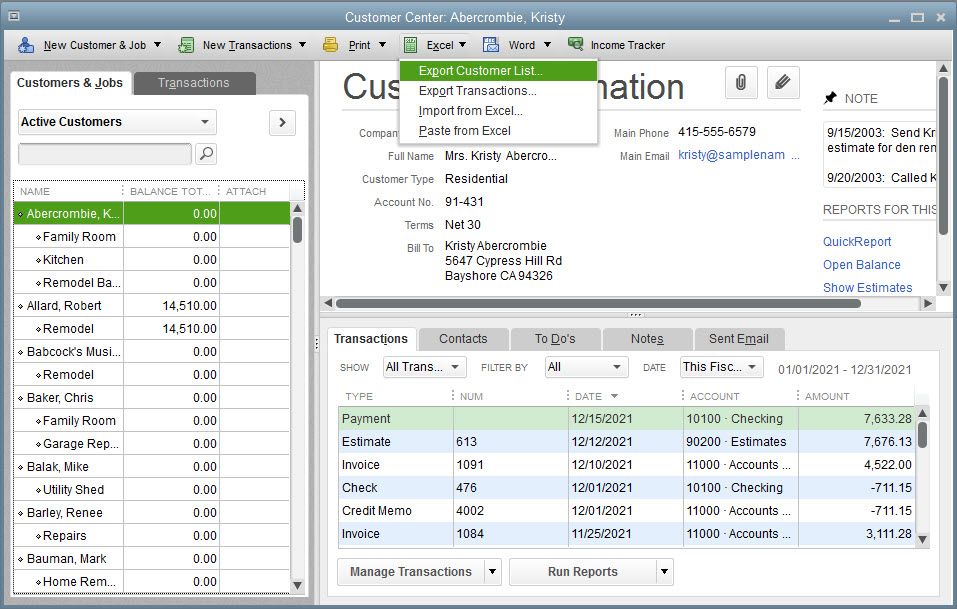Click the New Transactions toolbar icon
Image resolution: width=957 pixels, height=609 pixels.
186,45
